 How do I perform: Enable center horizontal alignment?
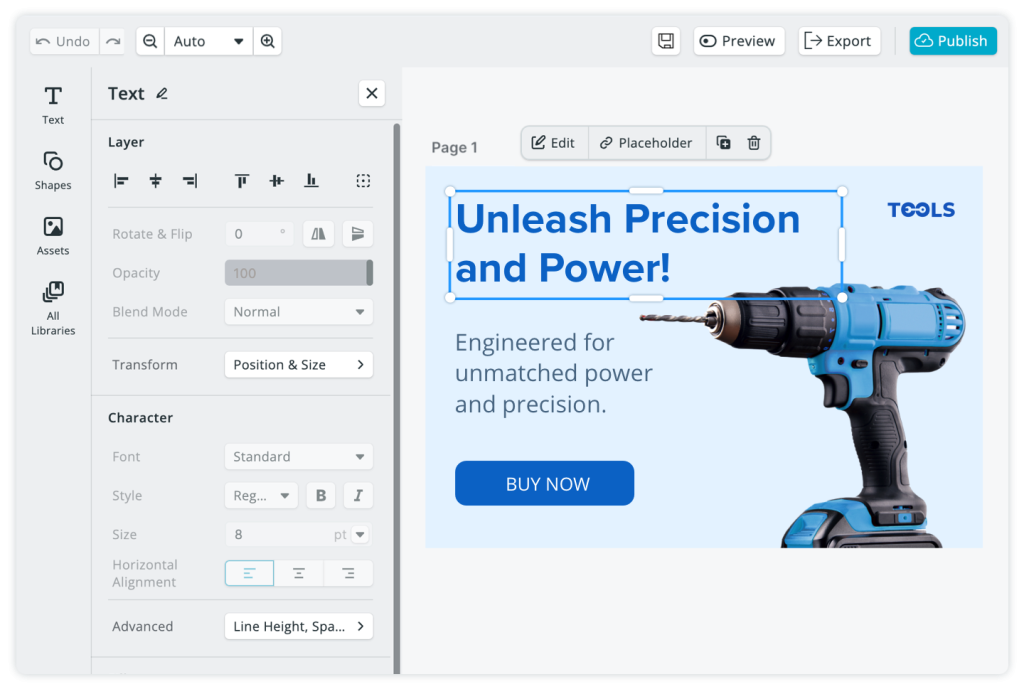tap(298, 573)
